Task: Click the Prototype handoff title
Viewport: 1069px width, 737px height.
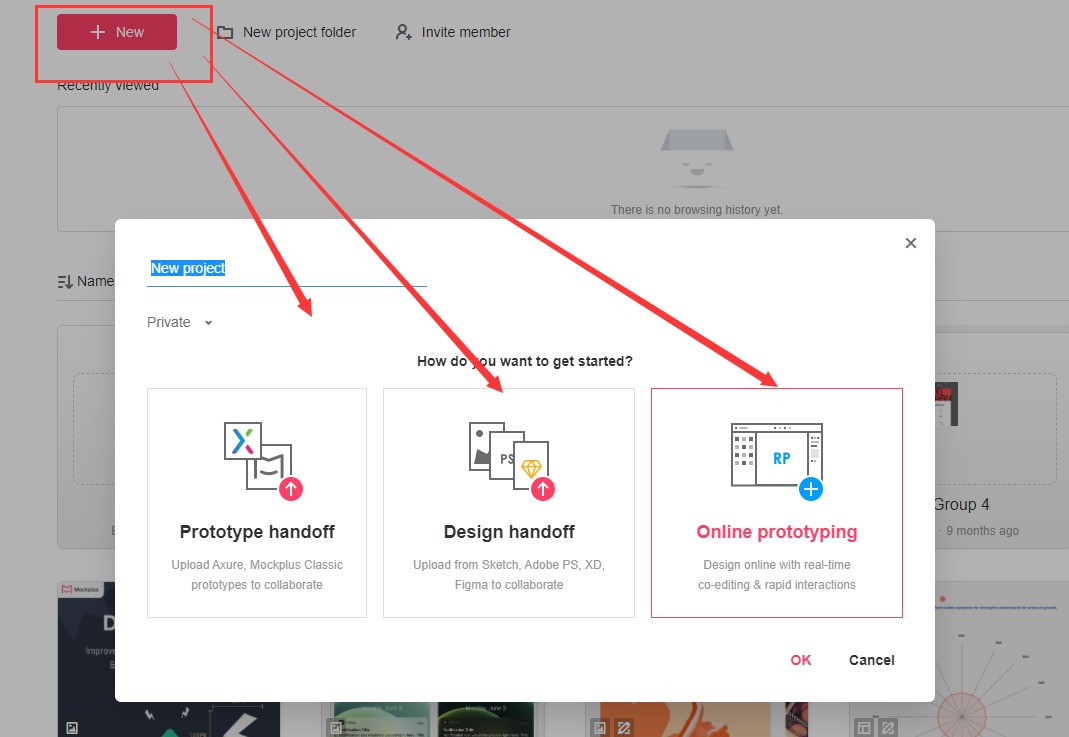Action: click(x=257, y=532)
